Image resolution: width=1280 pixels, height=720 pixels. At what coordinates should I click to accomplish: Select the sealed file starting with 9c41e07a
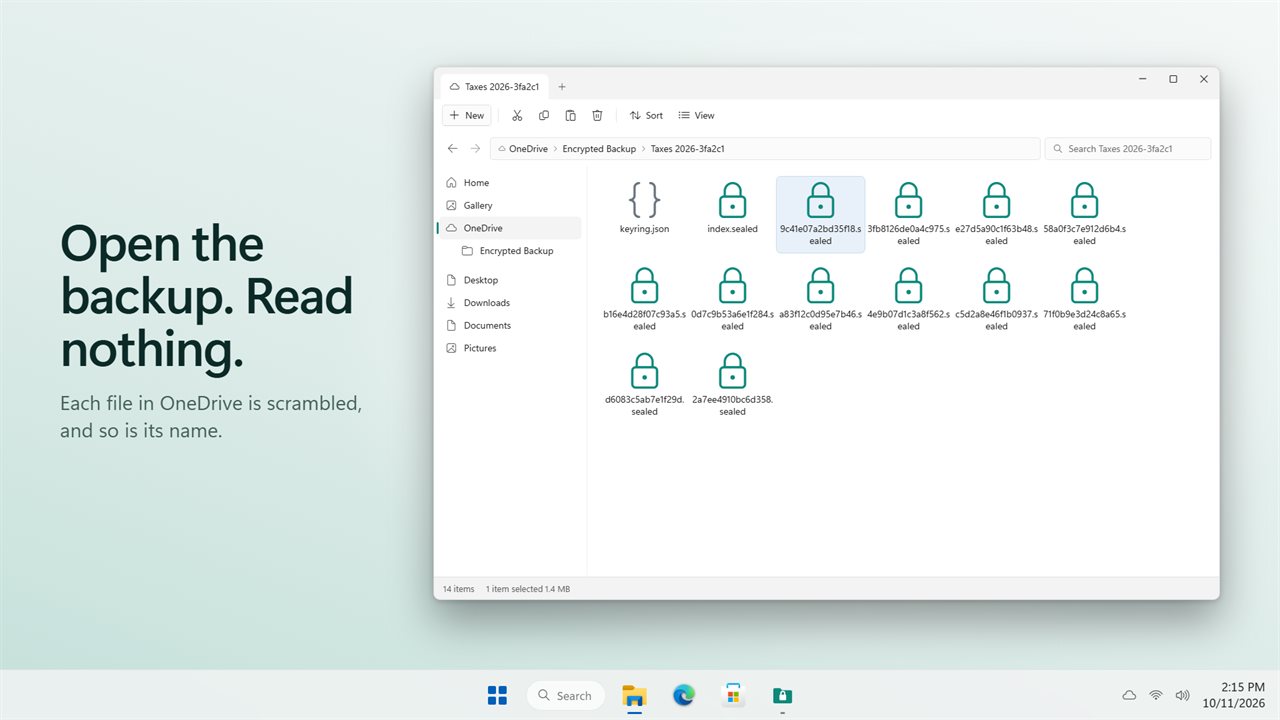[821, 214]
